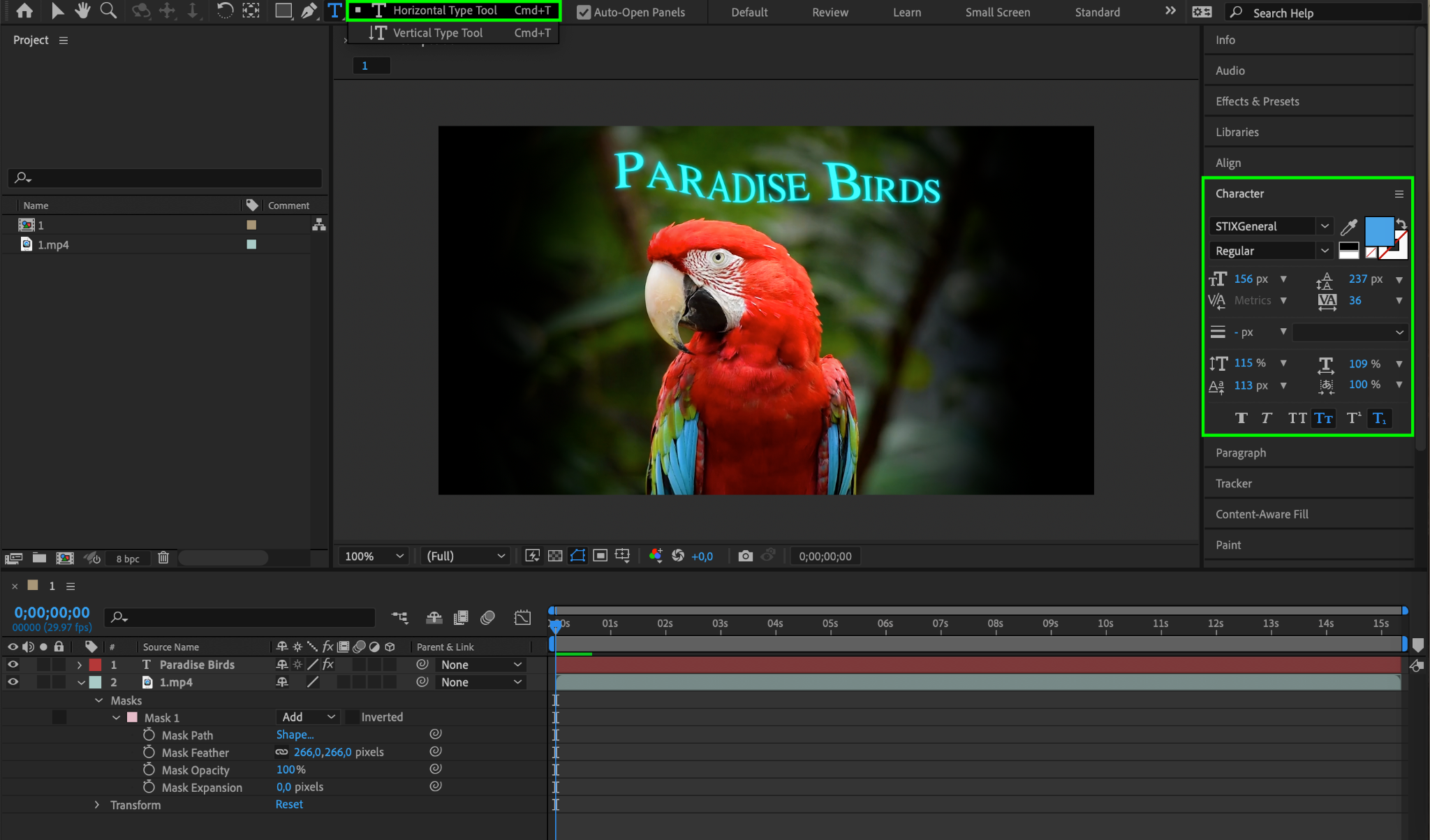The width and height of the screenshot is (1430, 840).
Task: Click the Rotation tool icon
Action: [x=224, y=10]
